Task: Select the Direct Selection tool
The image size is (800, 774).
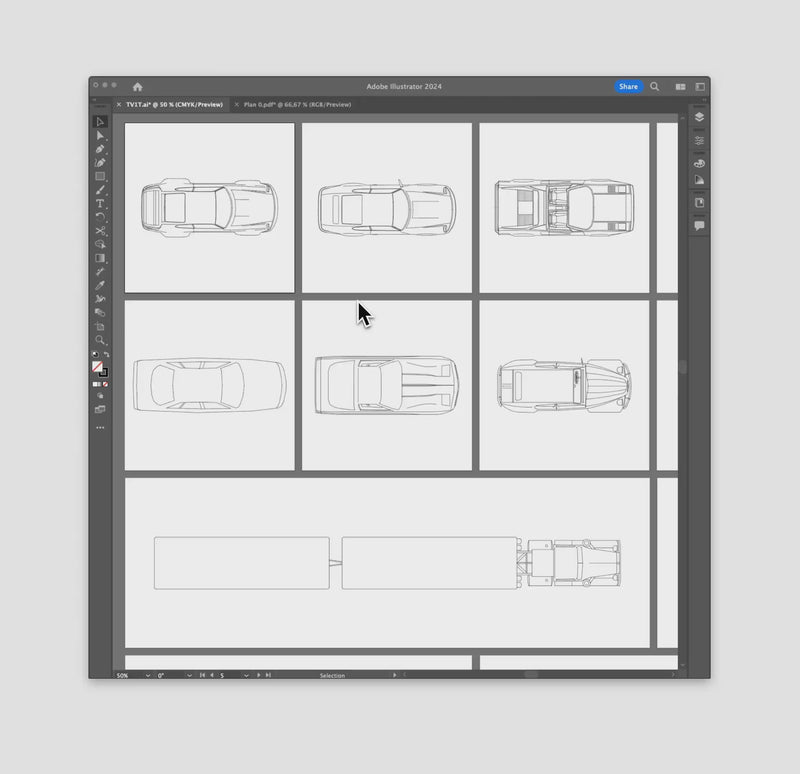Action: click(100, 135)
